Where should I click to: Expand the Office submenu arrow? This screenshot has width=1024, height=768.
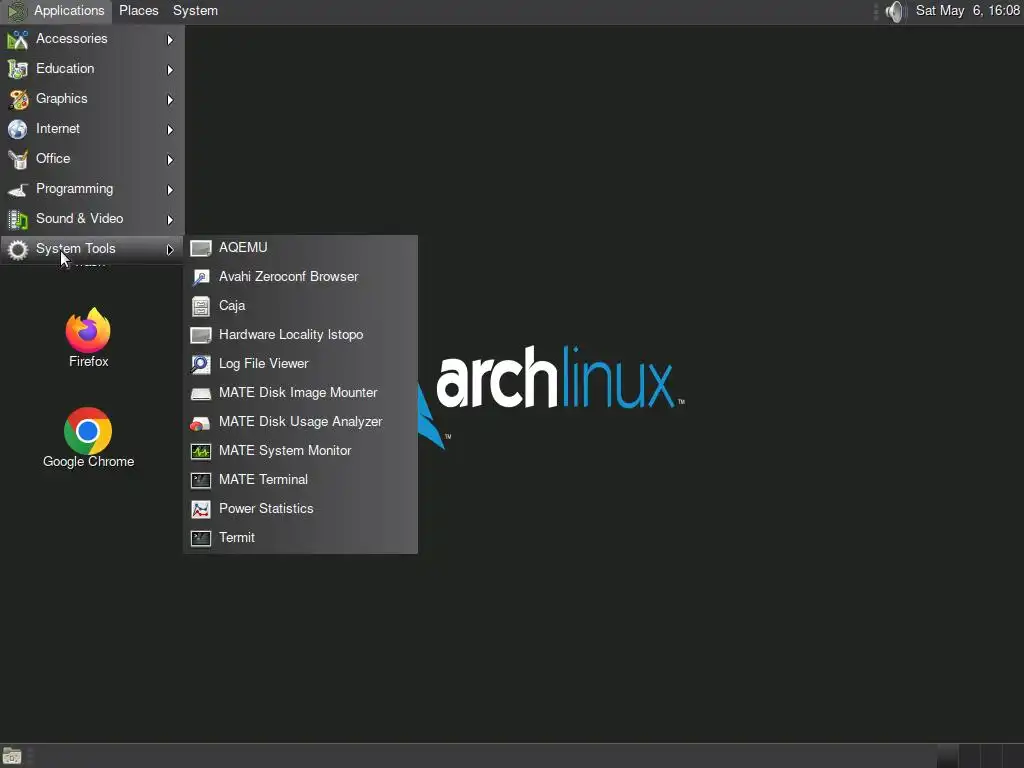[170, 160]
